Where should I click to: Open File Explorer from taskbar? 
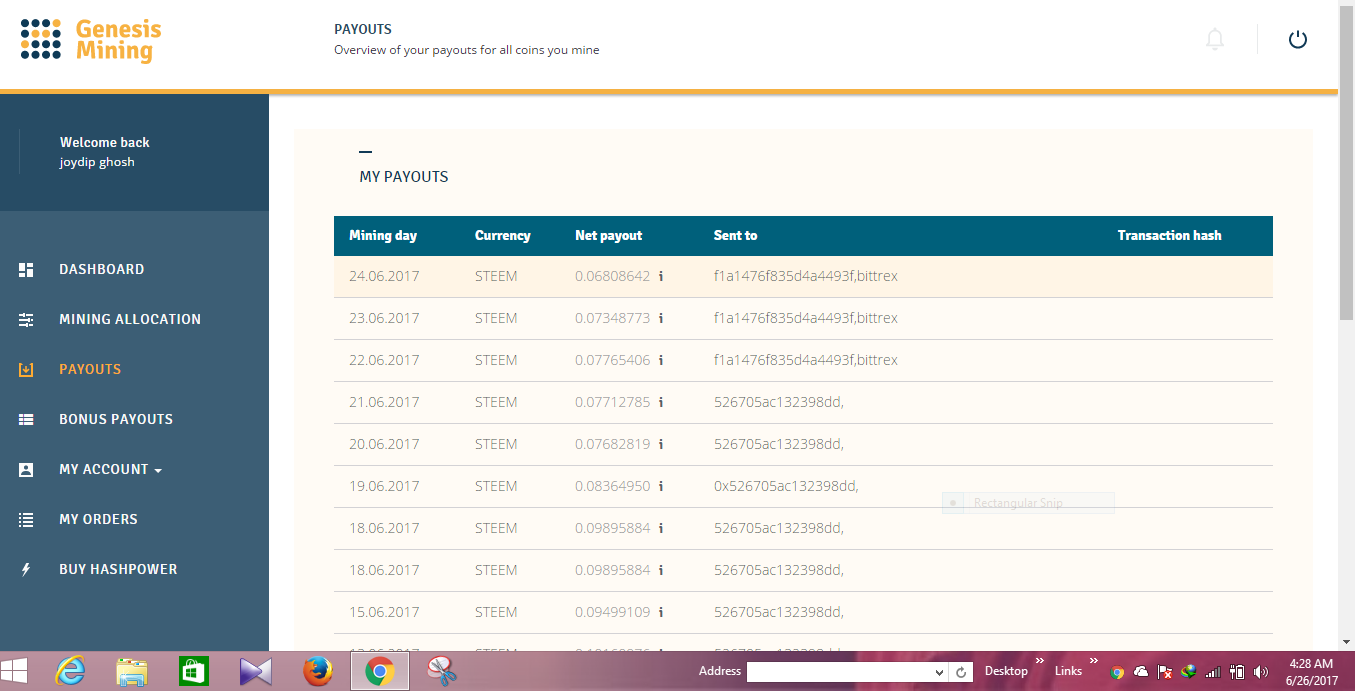(132, 671)
